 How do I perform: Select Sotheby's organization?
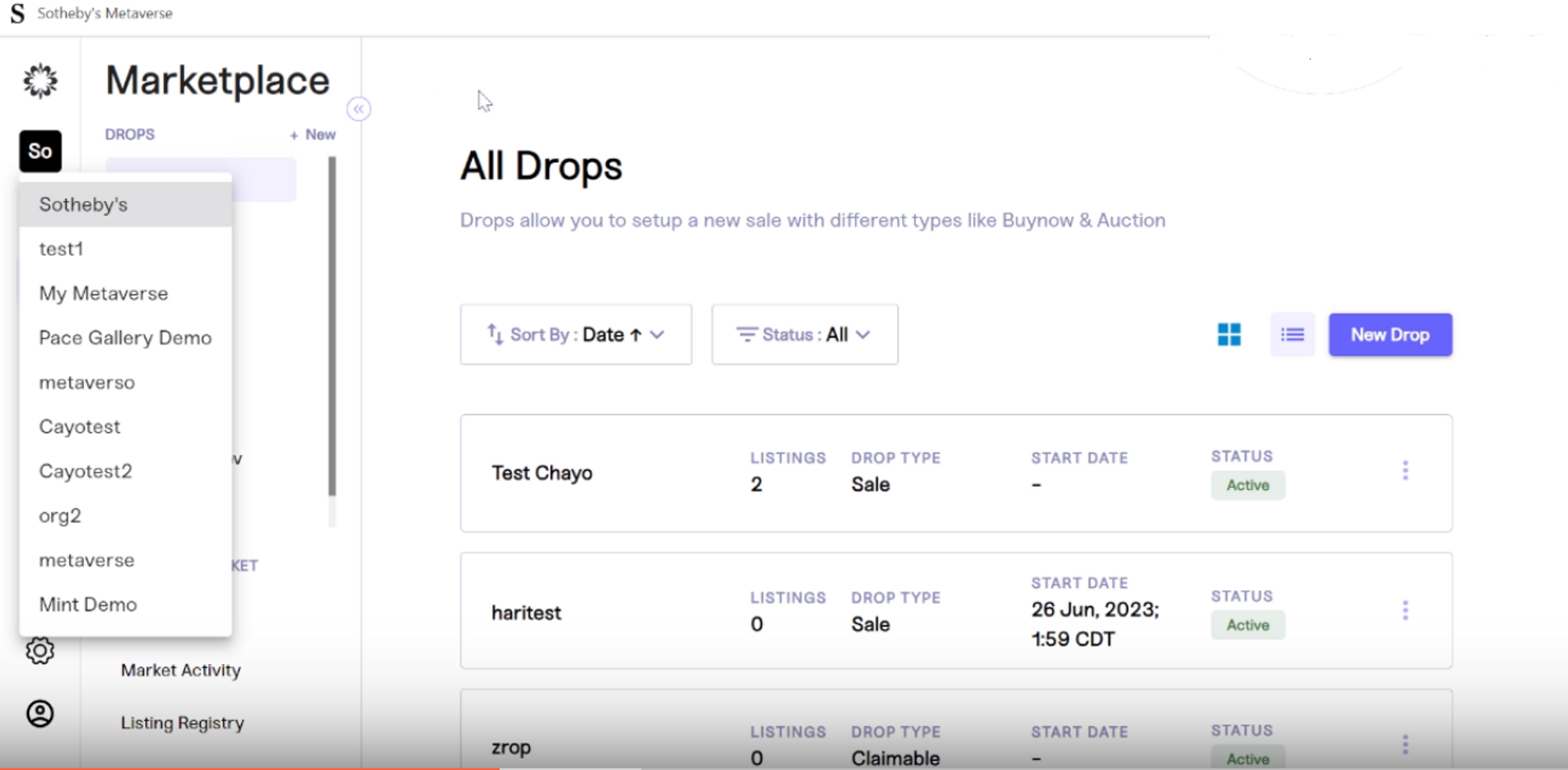[x=125, y=205]
